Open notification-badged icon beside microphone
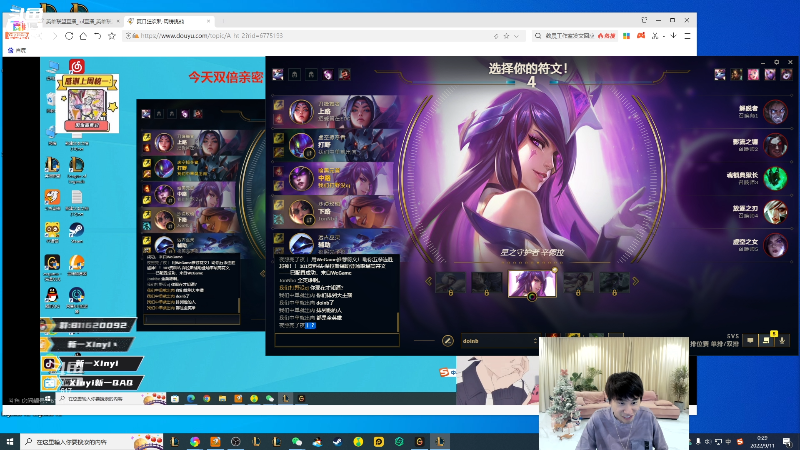The height and width of the screenshot is (450, 800). pyautogui.click(x=766, y=340)
